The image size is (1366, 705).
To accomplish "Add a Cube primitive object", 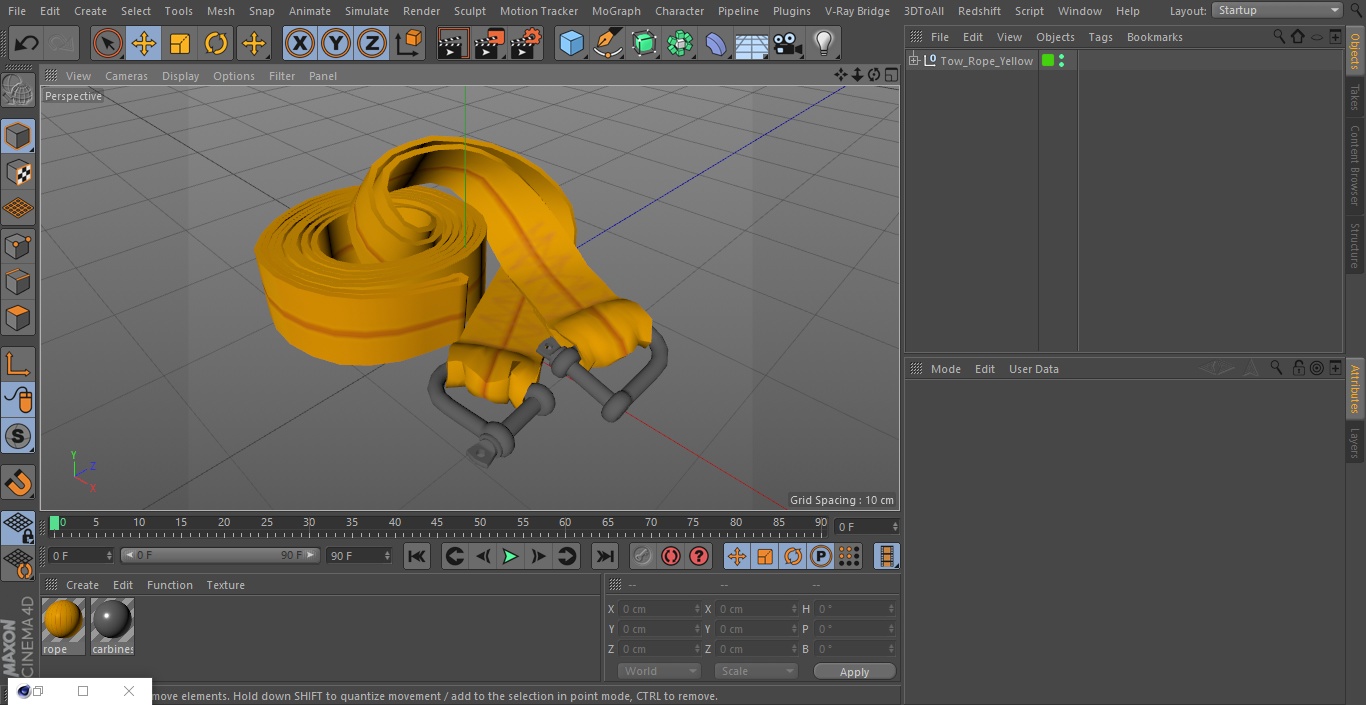I will [572, 43].
